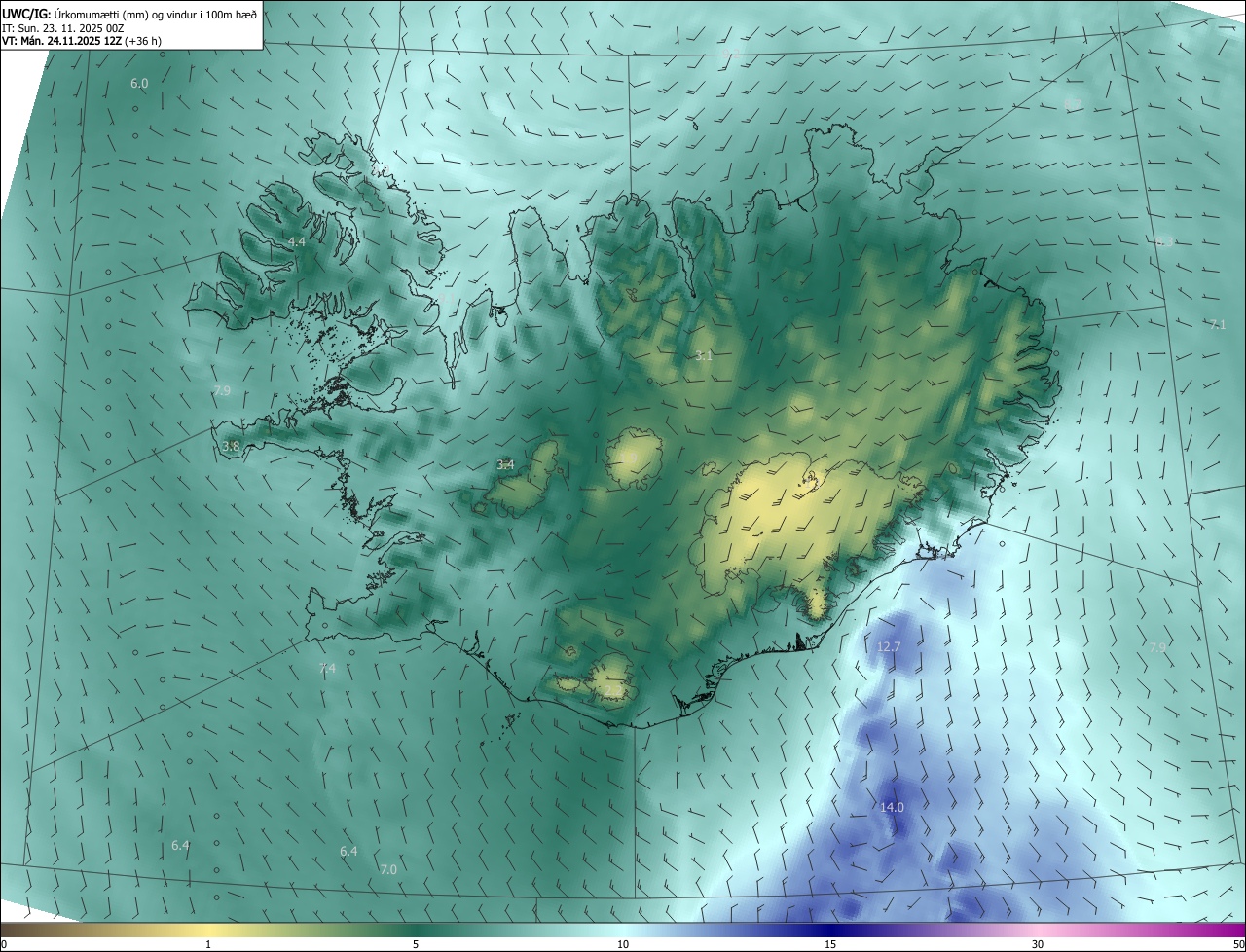The image size is (1246, 952).
Task: Click the 1.9 value on the glacier
Action: coord(631,457)
